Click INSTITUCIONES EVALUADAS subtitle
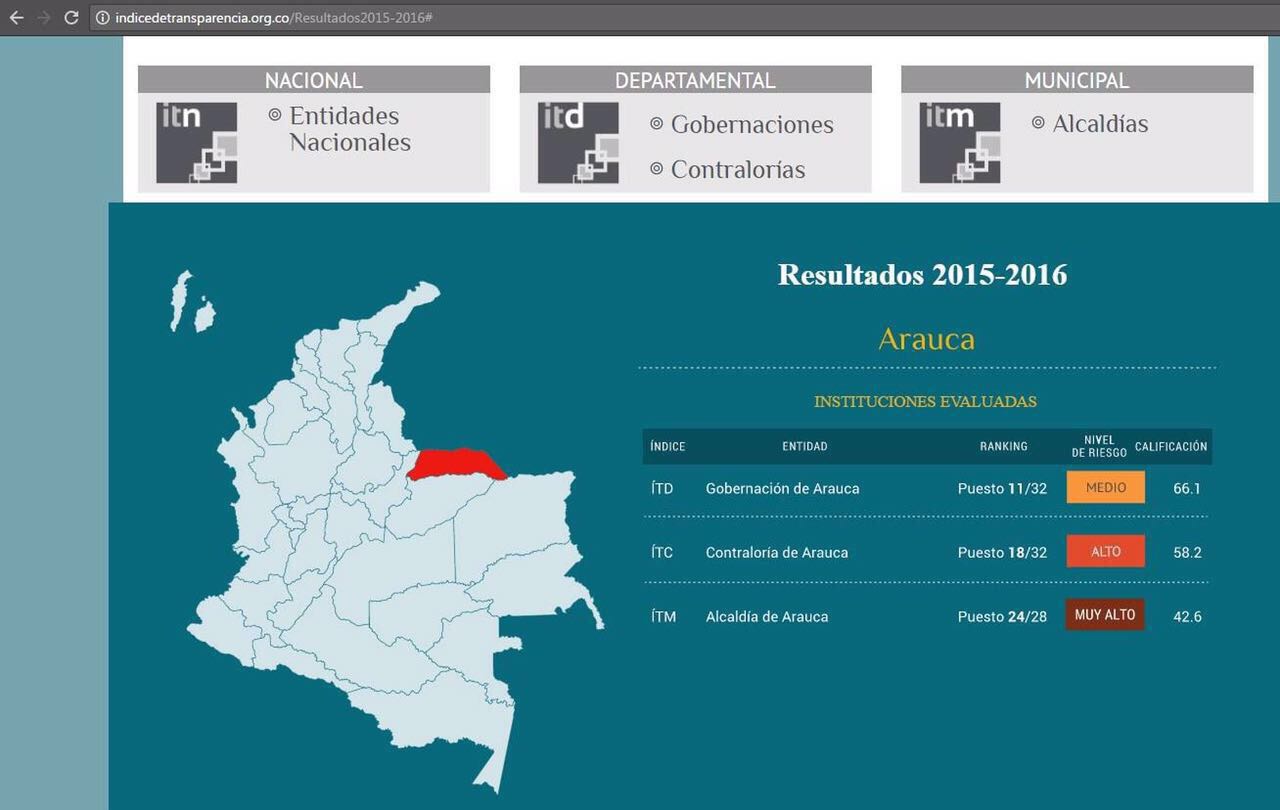1280x810 pixels. (x=925, y=402)
